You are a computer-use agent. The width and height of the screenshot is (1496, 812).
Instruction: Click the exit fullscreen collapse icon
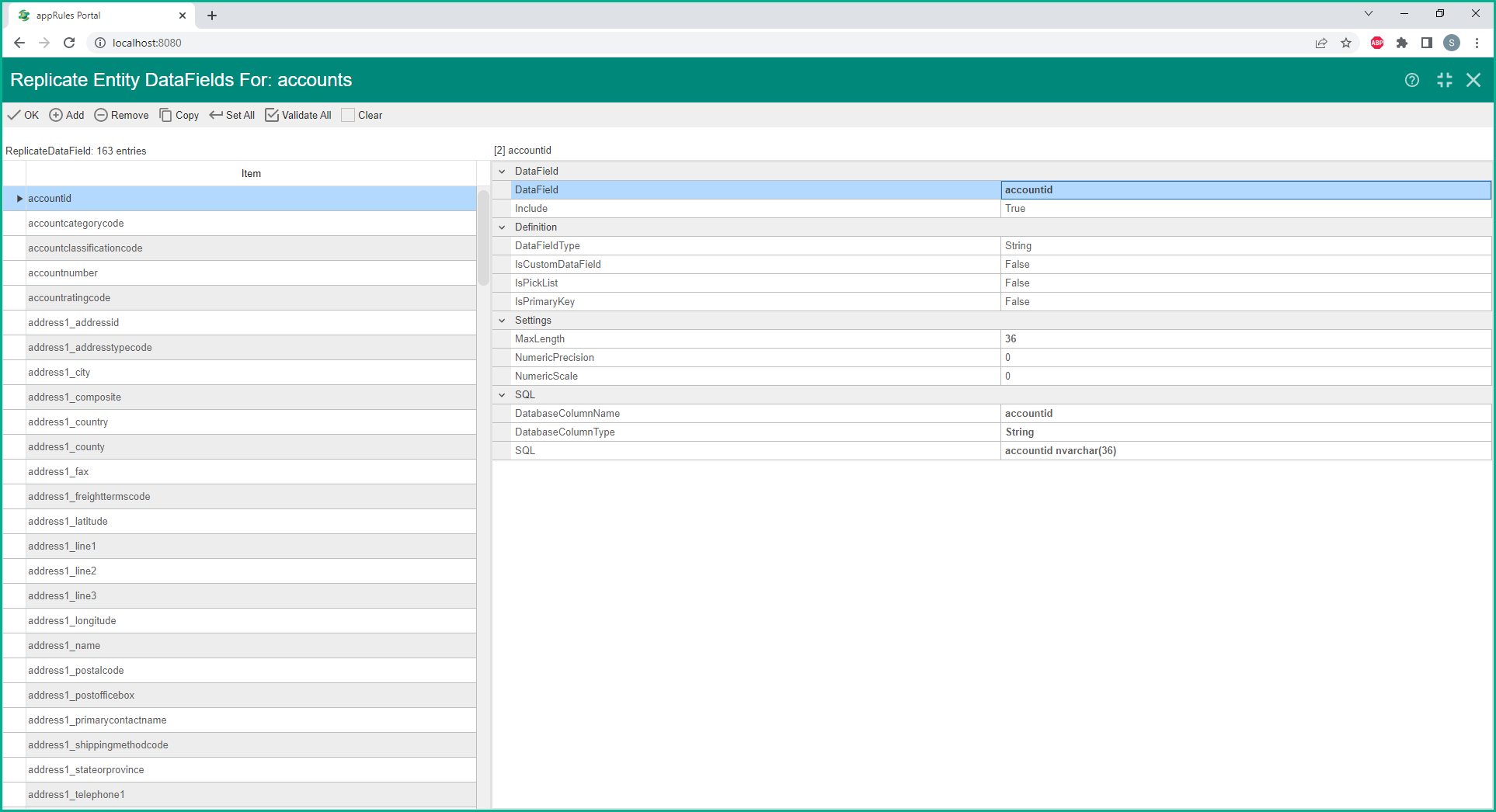tap(1445, 80)
